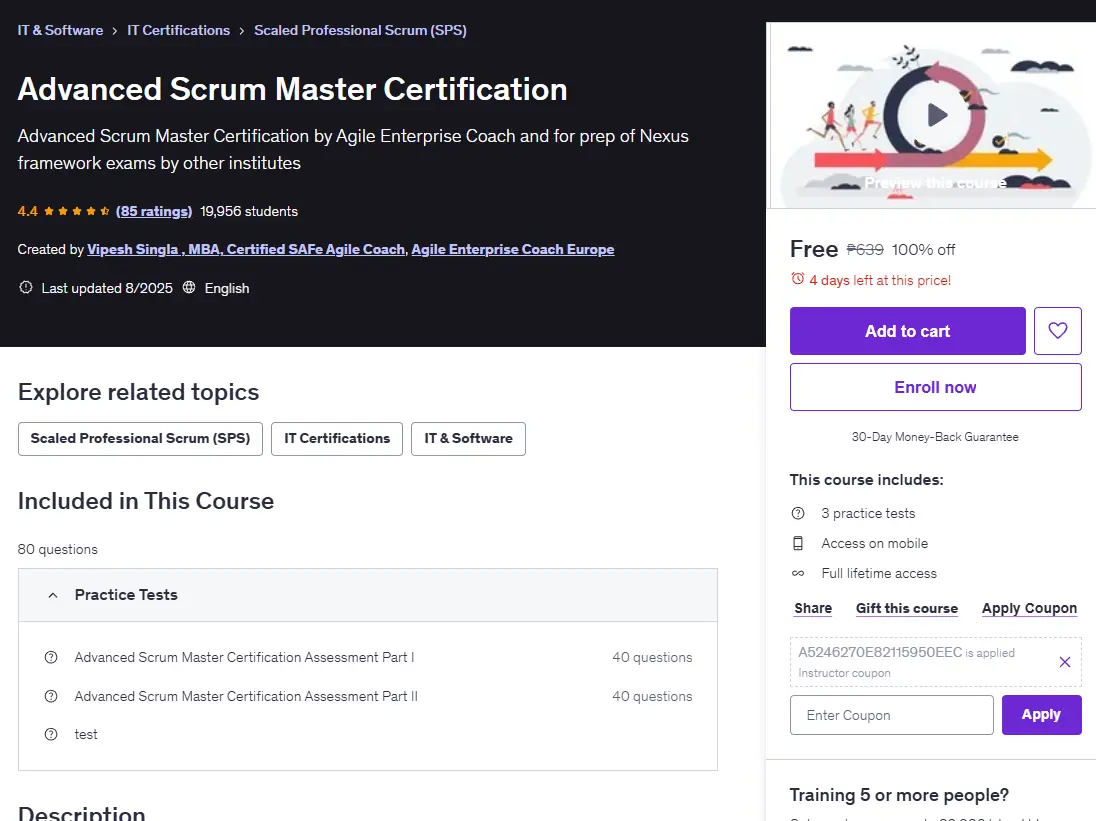Click Gift this course link
Screen dimensions: 1096x821
[x=907, y=609]
